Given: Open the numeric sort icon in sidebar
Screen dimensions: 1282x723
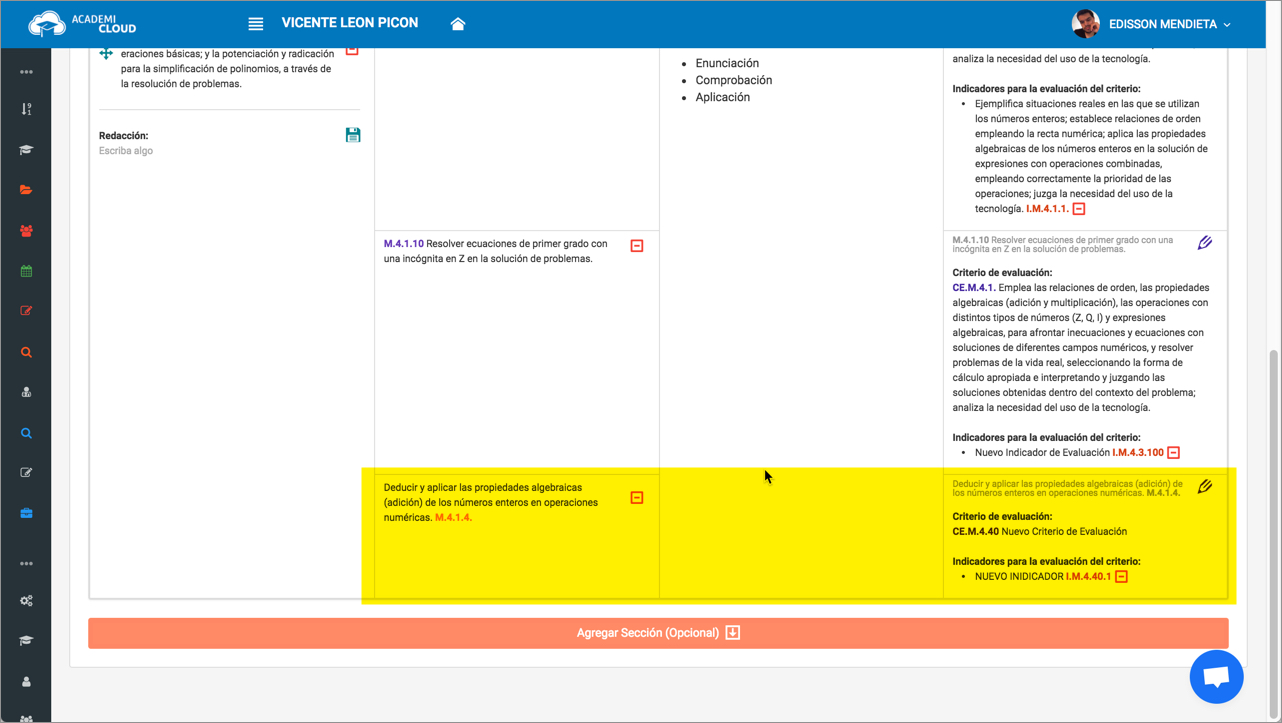Looking at the screenshot, I should pyautogui.click(x=26, y=109).
